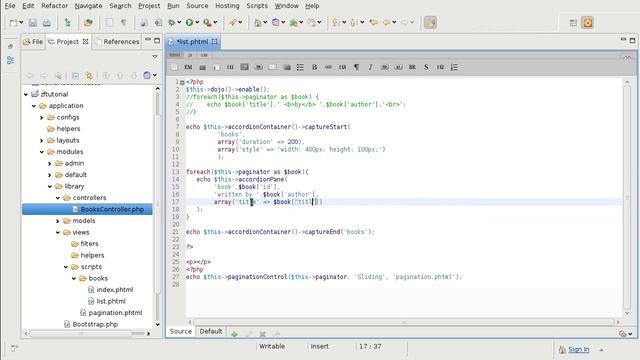640x360 pixels.
Task: Click the Debug gear toolbar icon
Action: 172,23
